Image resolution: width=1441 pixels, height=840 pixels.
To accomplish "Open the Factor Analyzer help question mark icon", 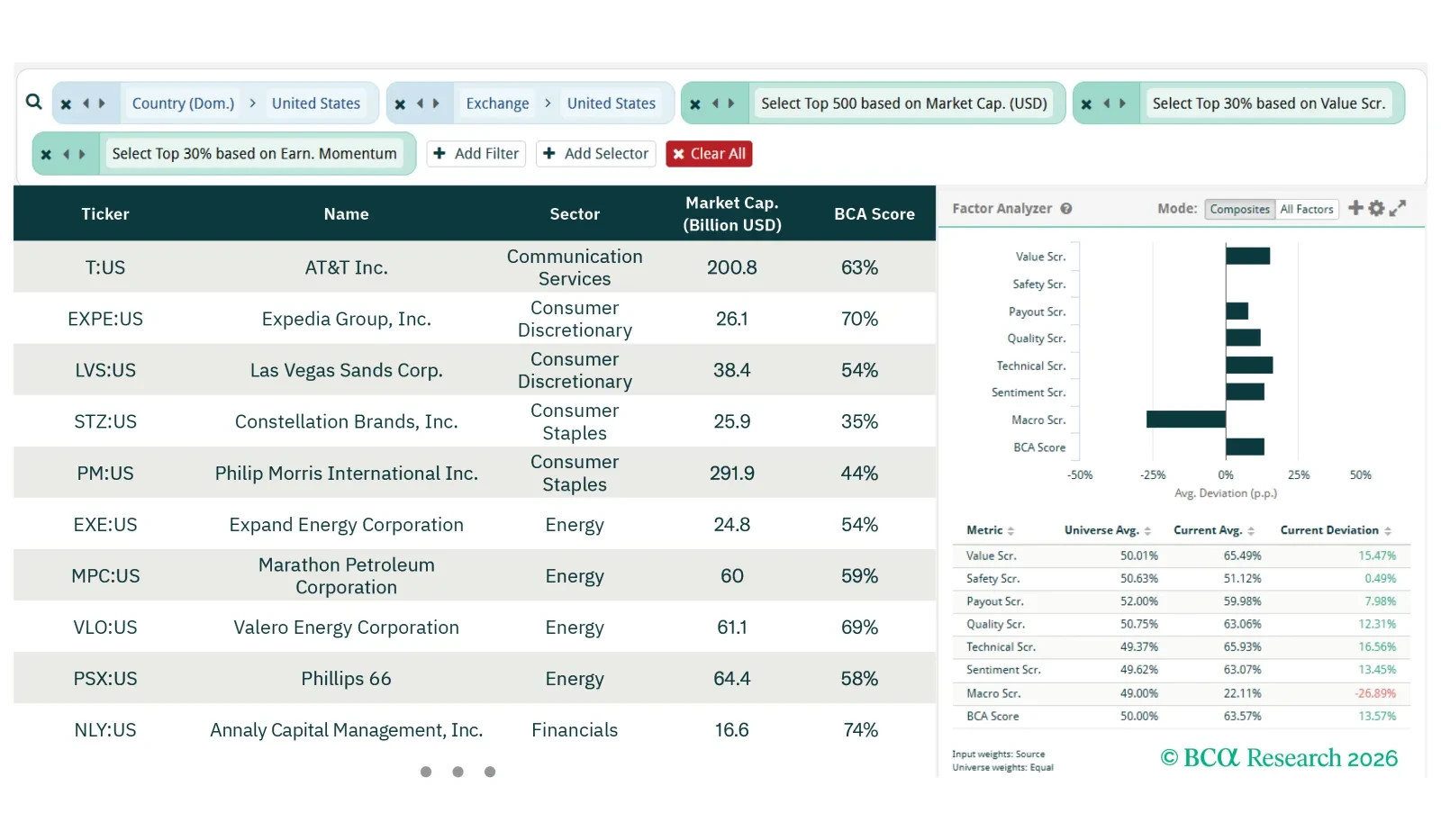I will click(x=1066, y=209).
